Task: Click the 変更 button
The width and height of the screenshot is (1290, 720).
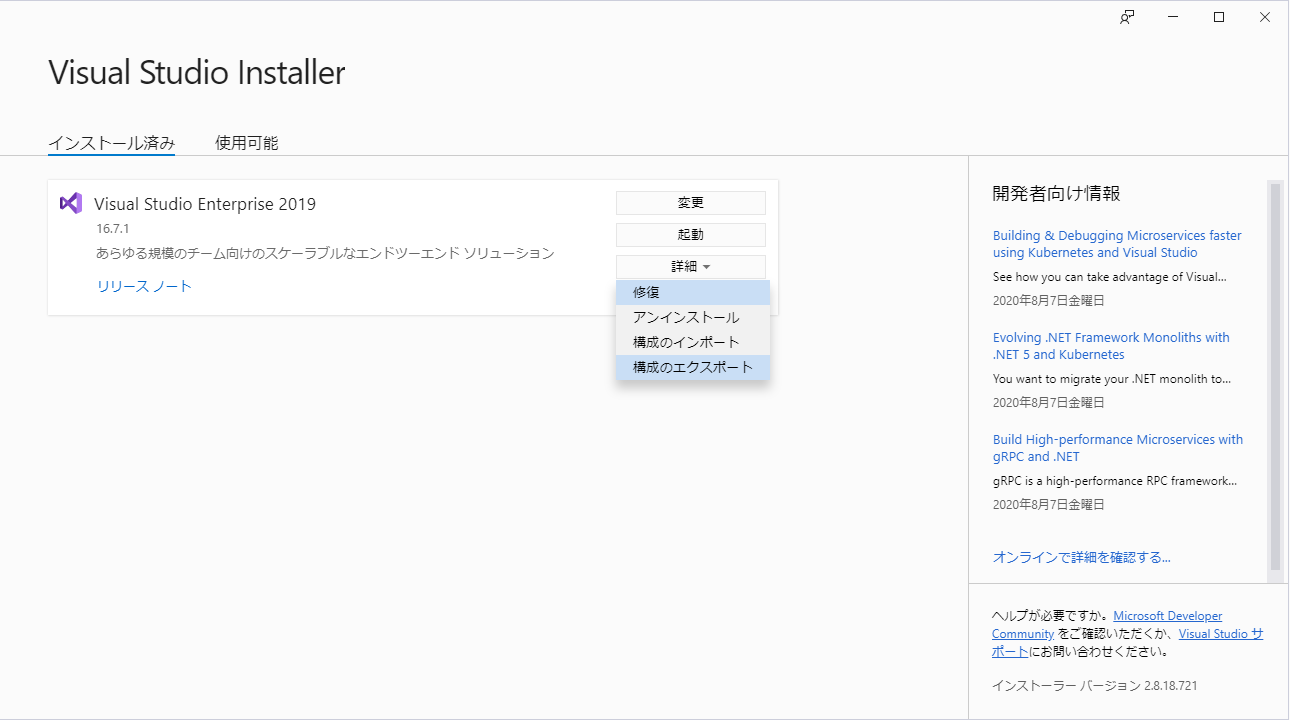Action: pyautogui.click(x=691, y=203)
